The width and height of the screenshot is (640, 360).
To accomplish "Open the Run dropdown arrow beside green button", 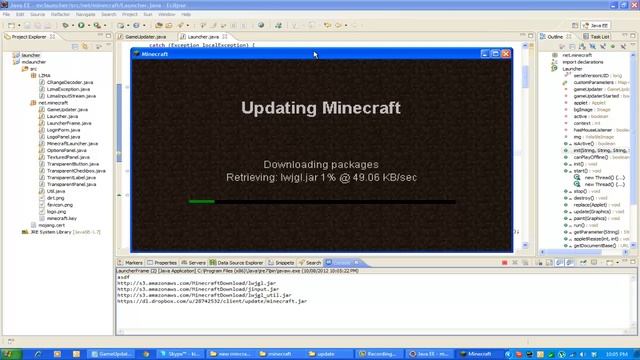I will pos(89,26).
